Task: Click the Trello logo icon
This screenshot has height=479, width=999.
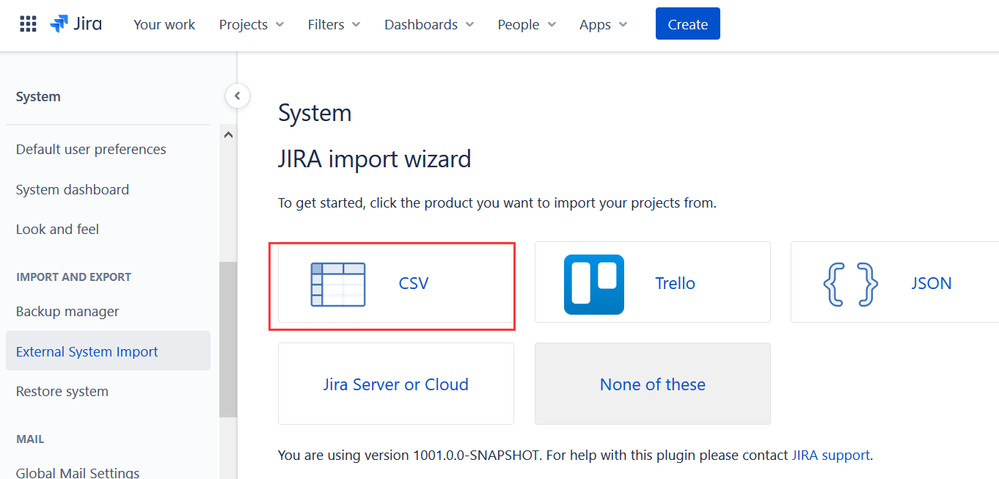Action: click(594, 284)
